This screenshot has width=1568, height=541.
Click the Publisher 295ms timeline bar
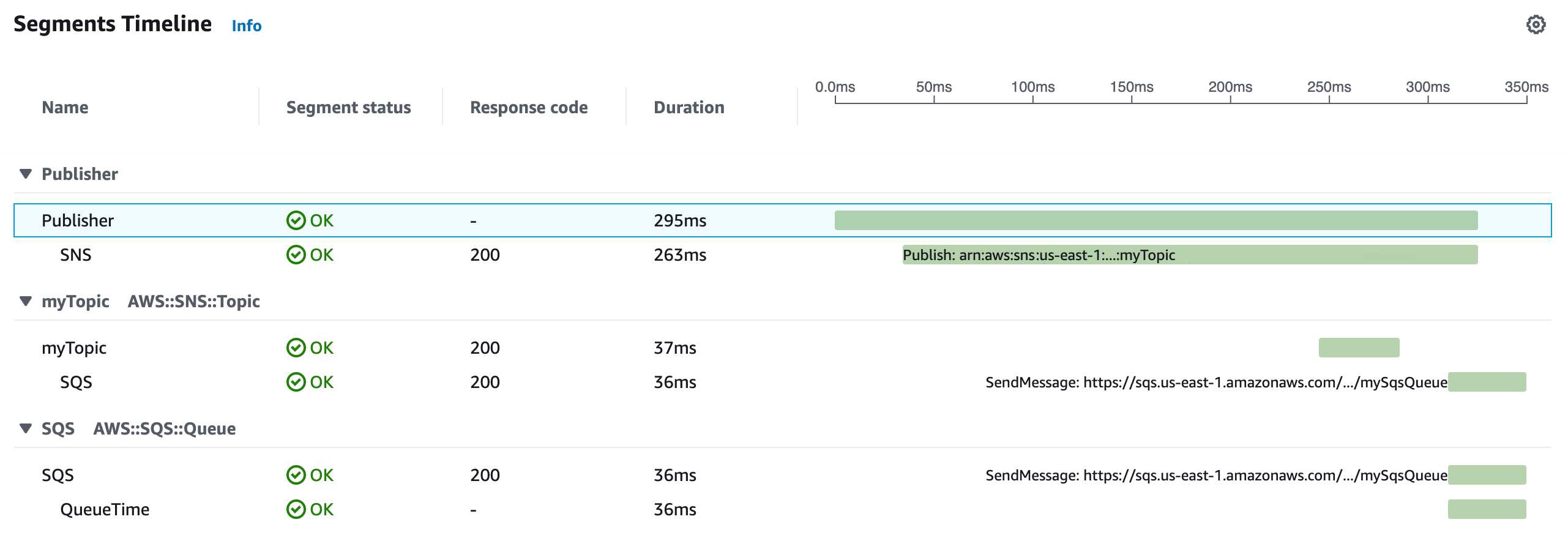click(x=1155, y=220)
